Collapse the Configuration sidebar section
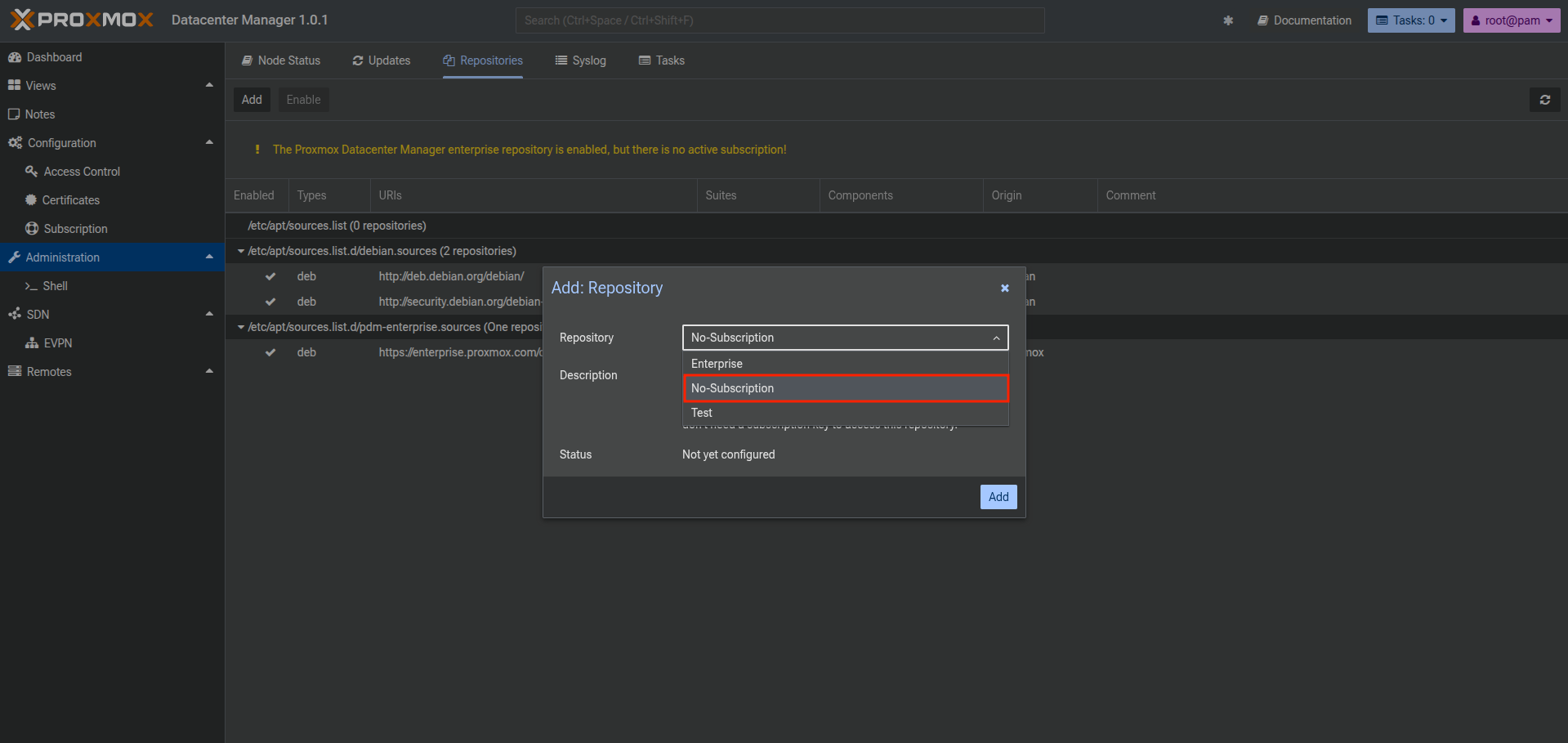The image size is (1568, 743). click(x=209, y=142)
